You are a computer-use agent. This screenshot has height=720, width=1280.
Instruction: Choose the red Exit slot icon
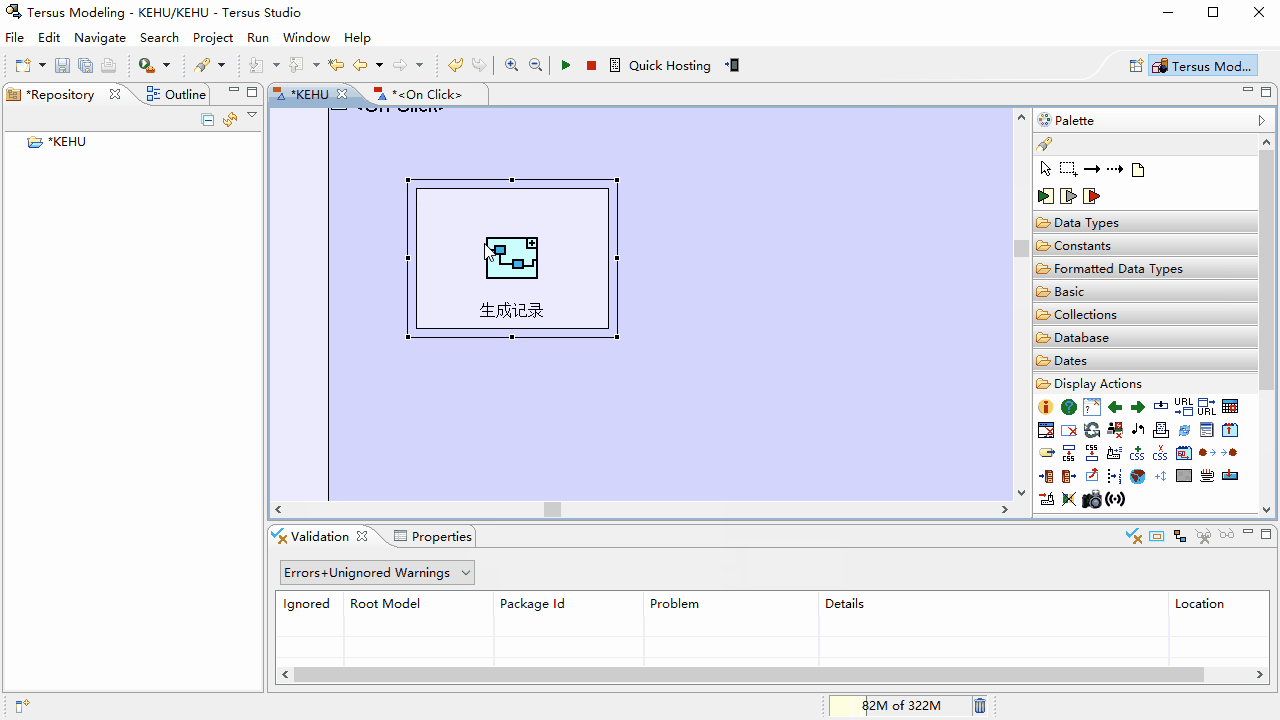click(1091, 196)
